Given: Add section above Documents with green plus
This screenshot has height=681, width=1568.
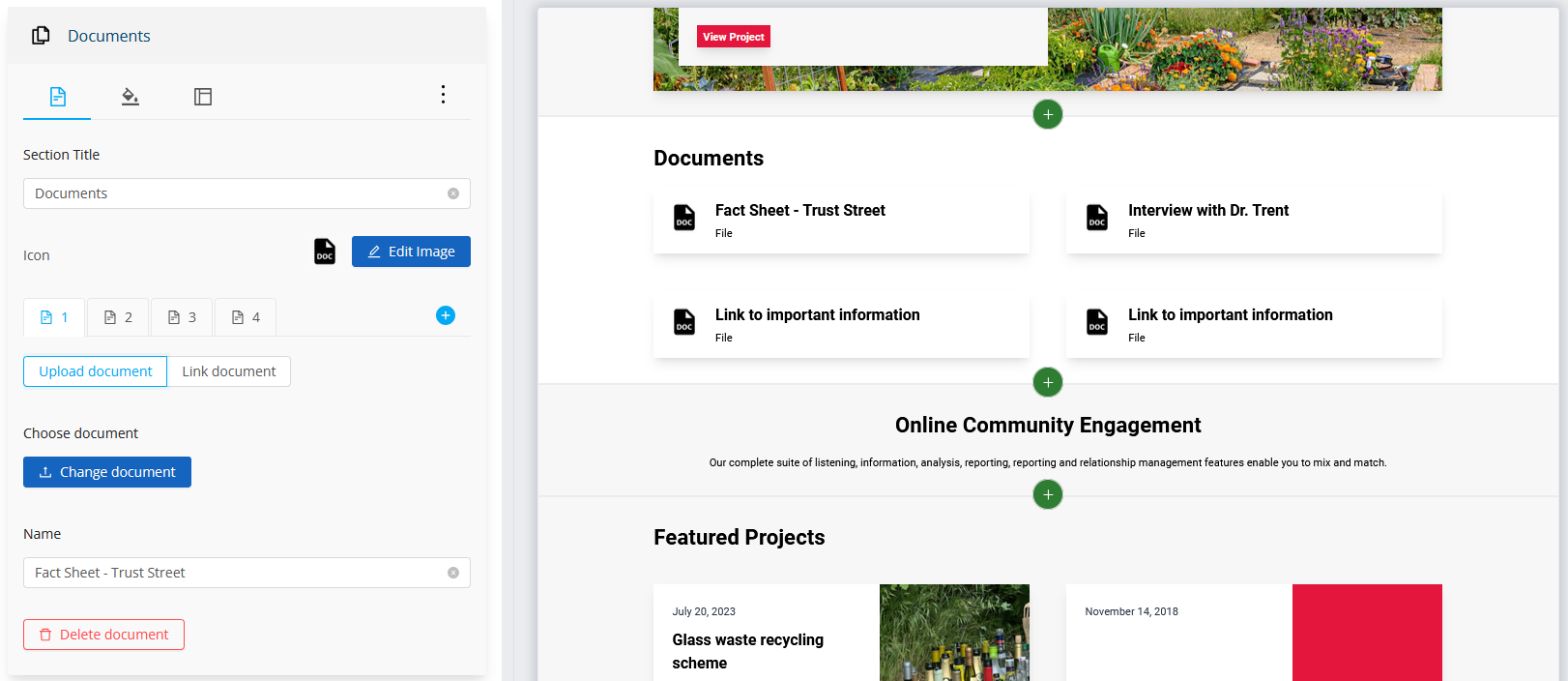Looking at the screenshot, I should (x=1048, y=114).
